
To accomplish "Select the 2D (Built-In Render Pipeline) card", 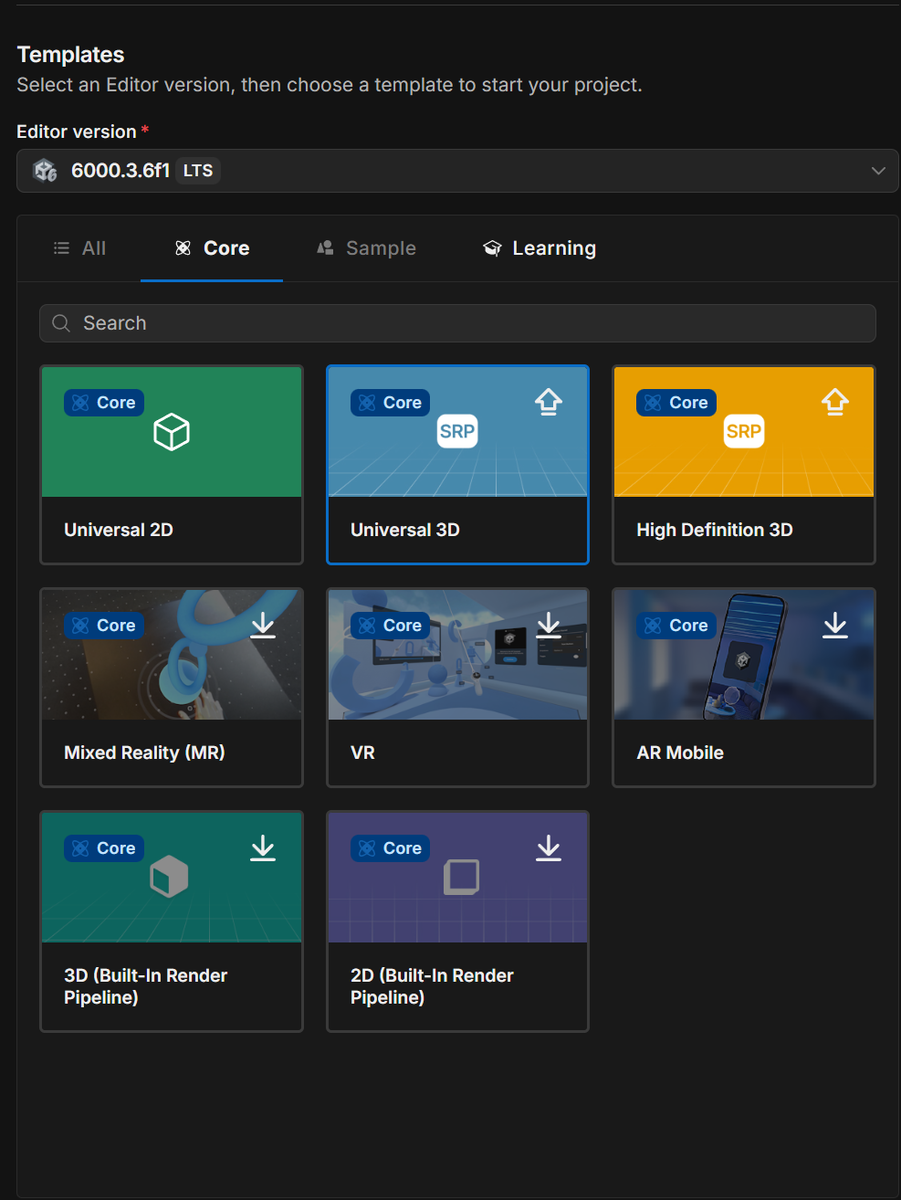I will [458, 921].
